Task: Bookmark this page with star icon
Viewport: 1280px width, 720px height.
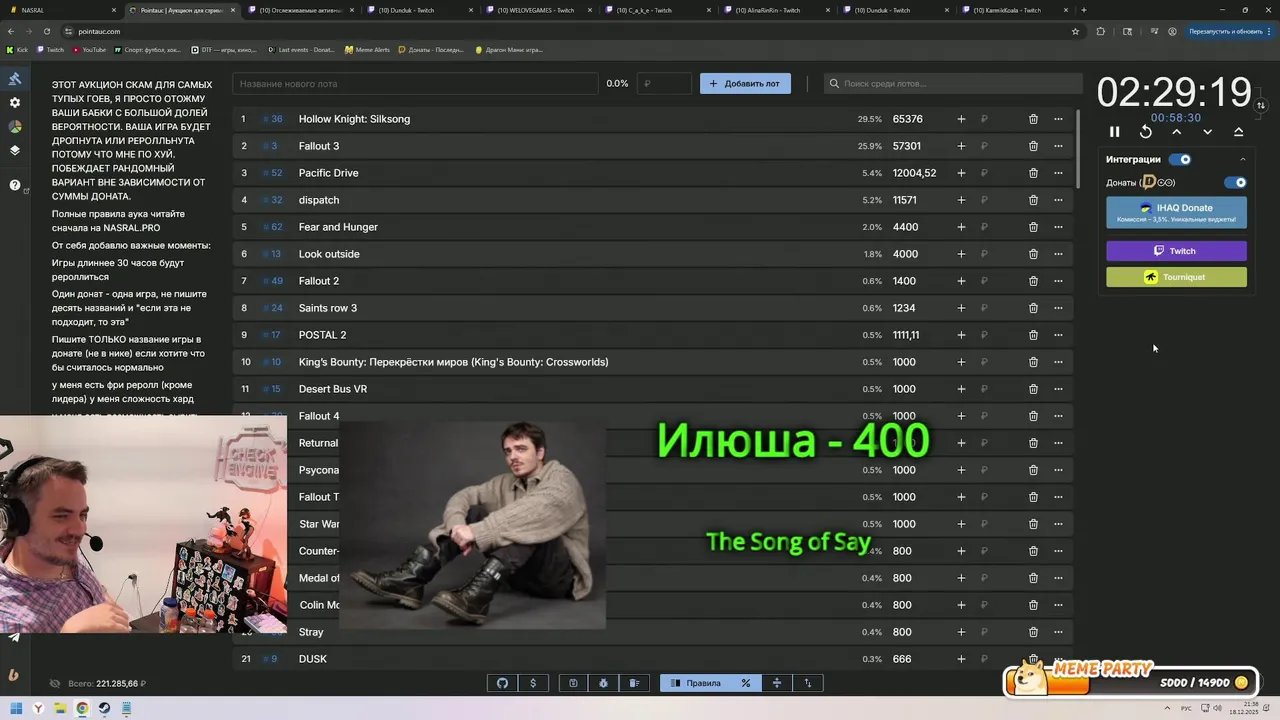Action: (x=1075, y=31)
